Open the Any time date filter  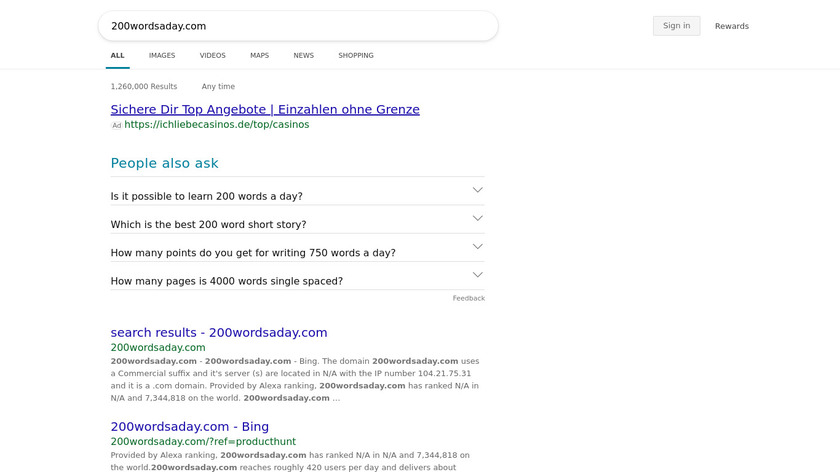tap(218, 87)
